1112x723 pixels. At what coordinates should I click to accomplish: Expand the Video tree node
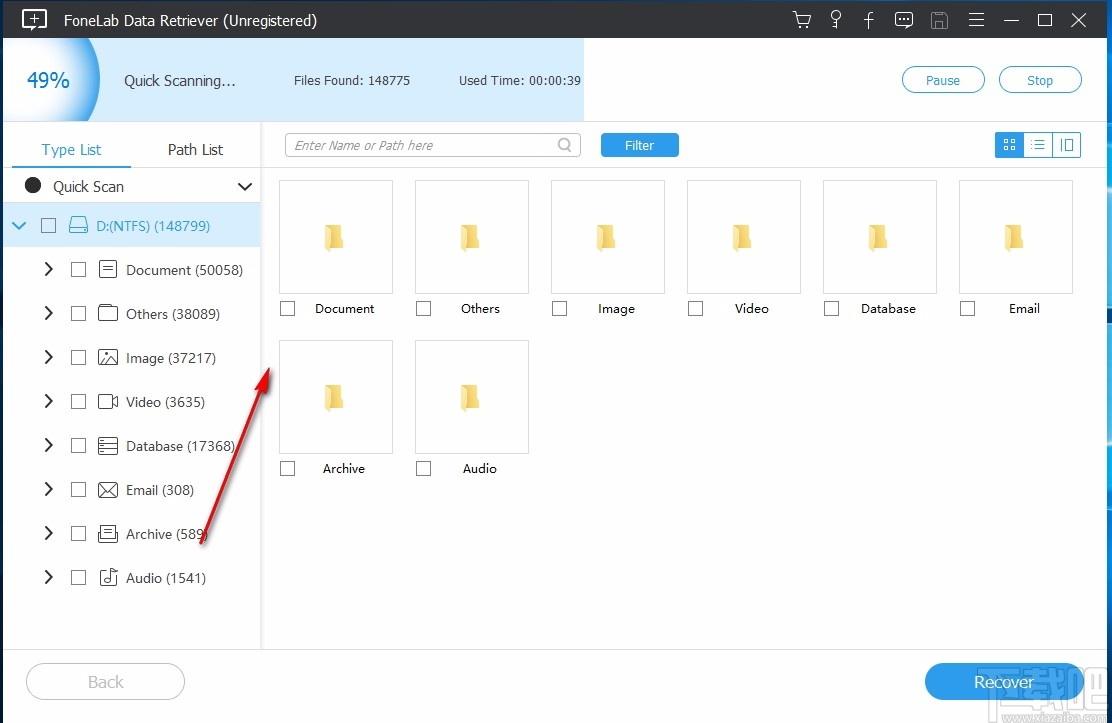pos(48,402)
